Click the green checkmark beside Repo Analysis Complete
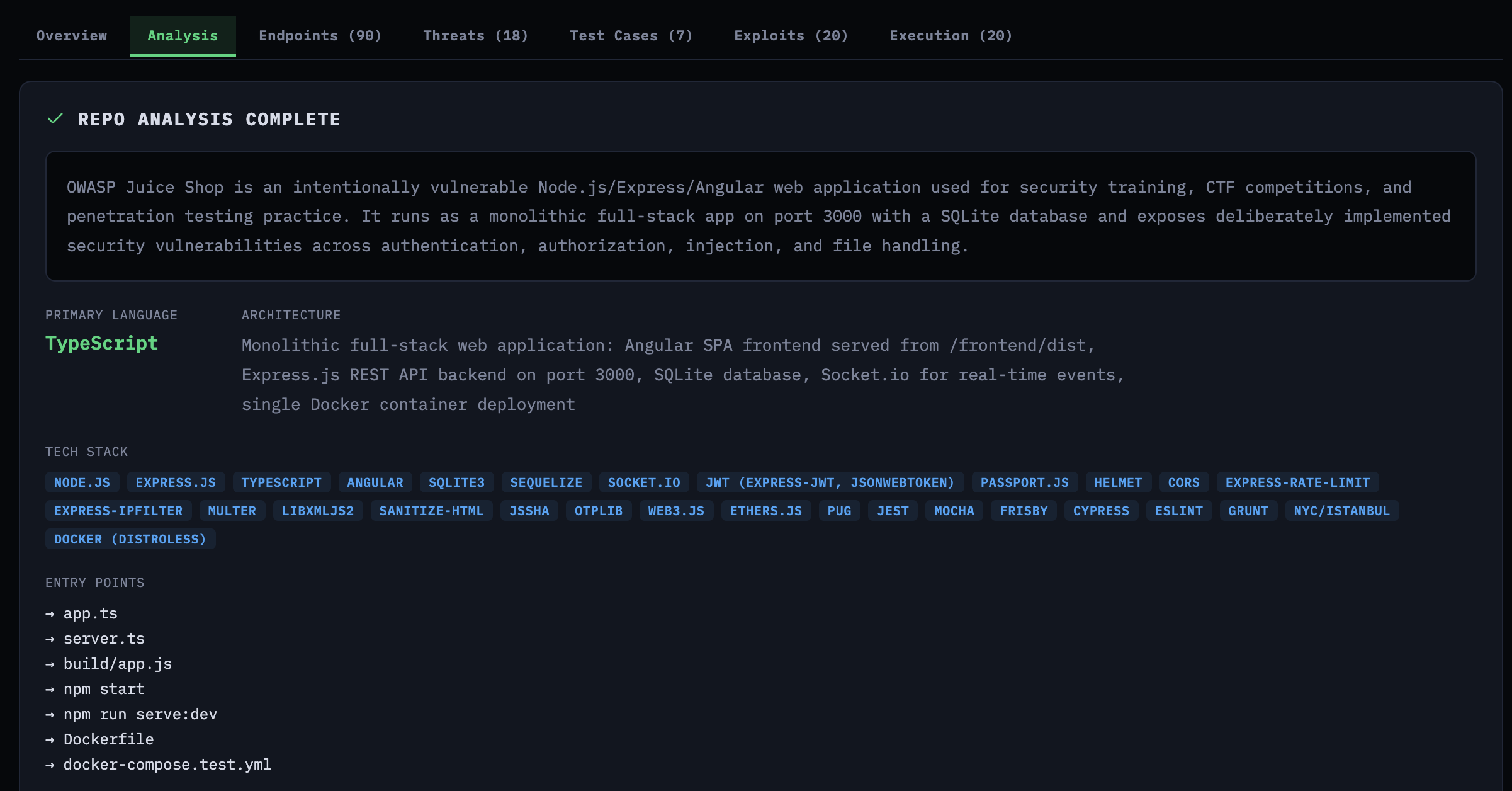1512x791 pixels. tap(55, 118)
